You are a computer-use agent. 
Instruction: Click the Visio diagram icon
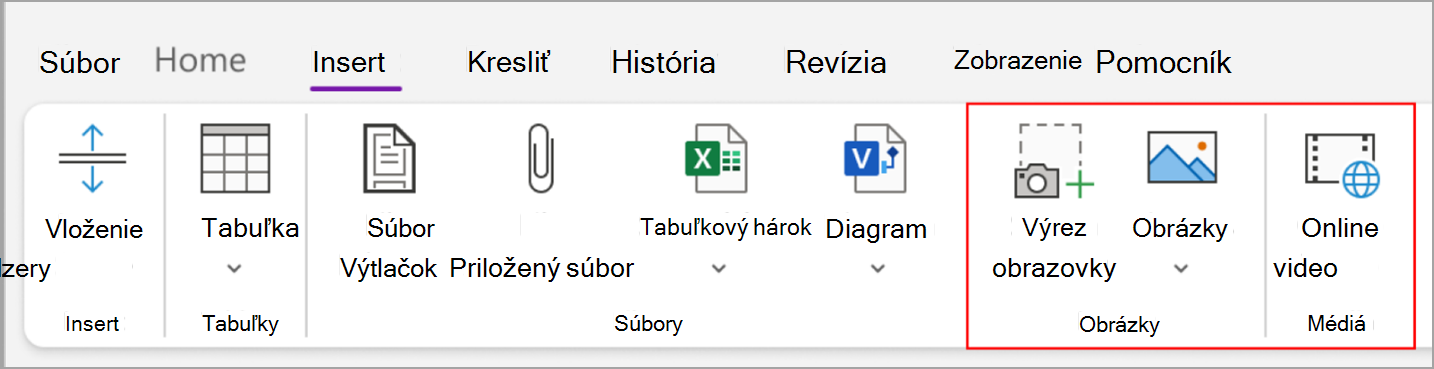pyautogui.click(x=875, y=158)
